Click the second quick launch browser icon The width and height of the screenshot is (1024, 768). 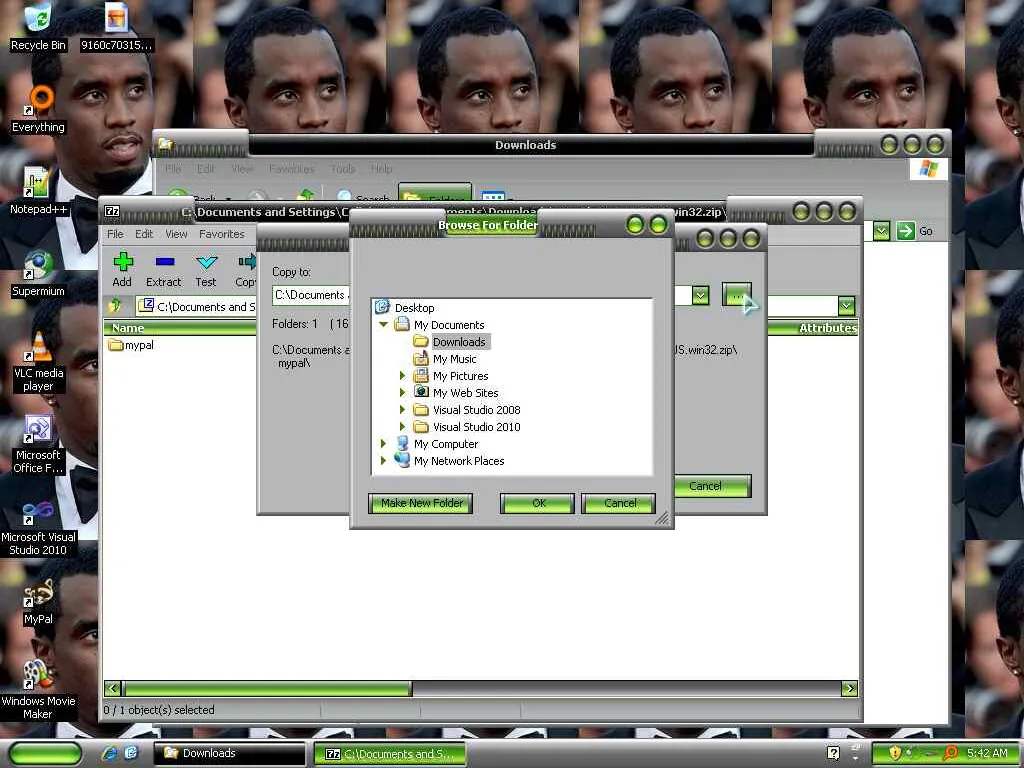tap(131, 753)
